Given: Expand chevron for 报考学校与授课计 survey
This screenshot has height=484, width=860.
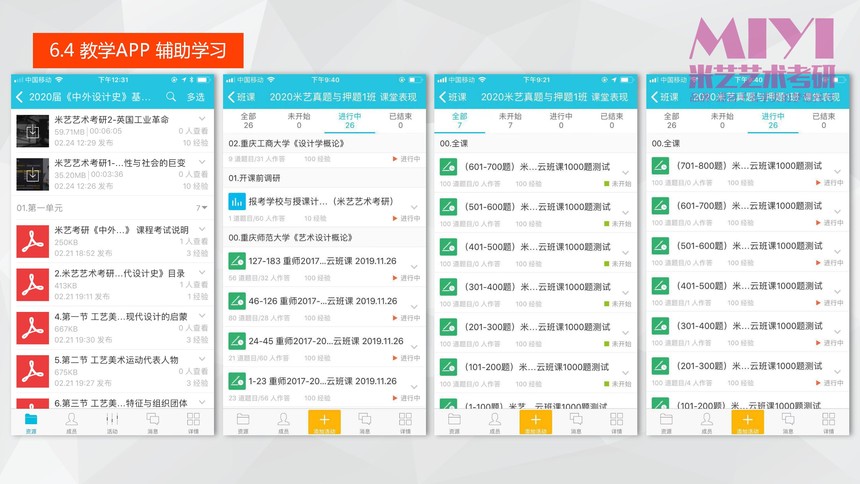Looking at the screenshot, I should (x=414, y=207).
